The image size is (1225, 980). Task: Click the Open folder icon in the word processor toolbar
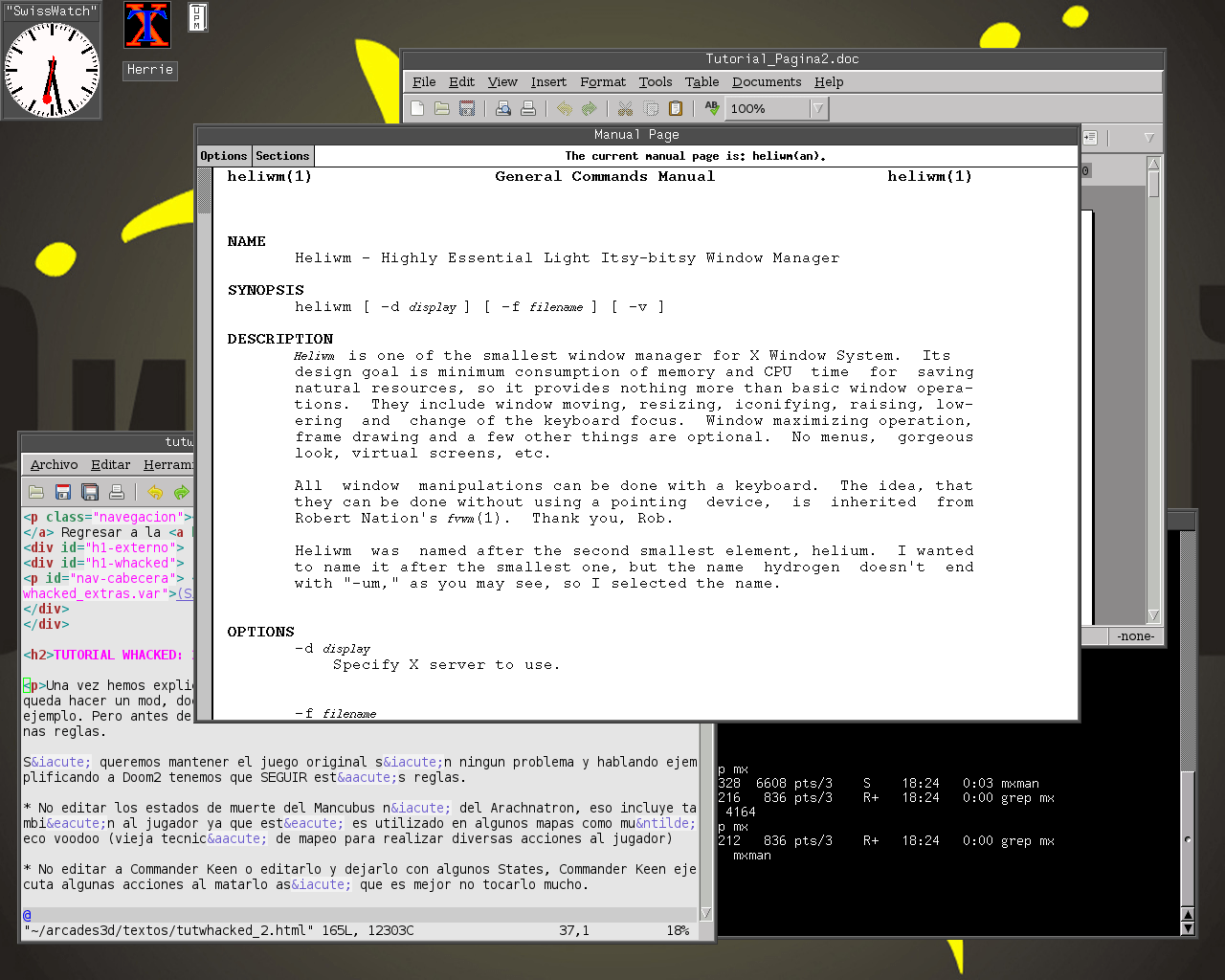click(442, 109)
